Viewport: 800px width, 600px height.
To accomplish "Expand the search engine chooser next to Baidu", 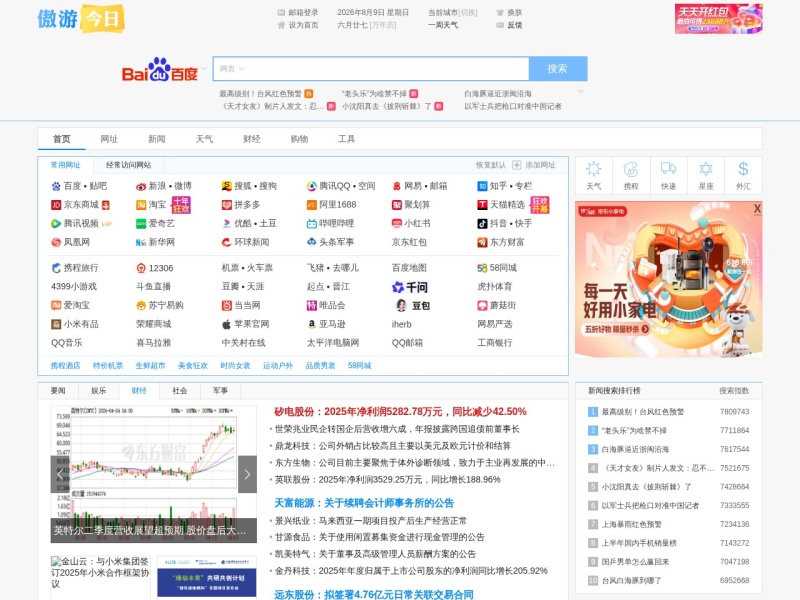I will coord(205,68).
